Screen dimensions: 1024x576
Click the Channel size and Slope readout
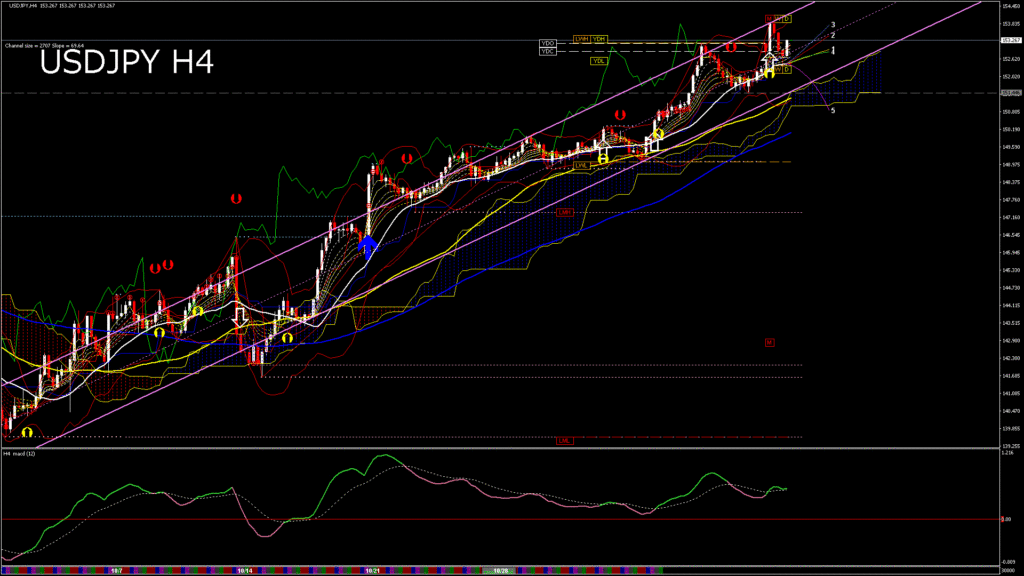tap(44, 45)
